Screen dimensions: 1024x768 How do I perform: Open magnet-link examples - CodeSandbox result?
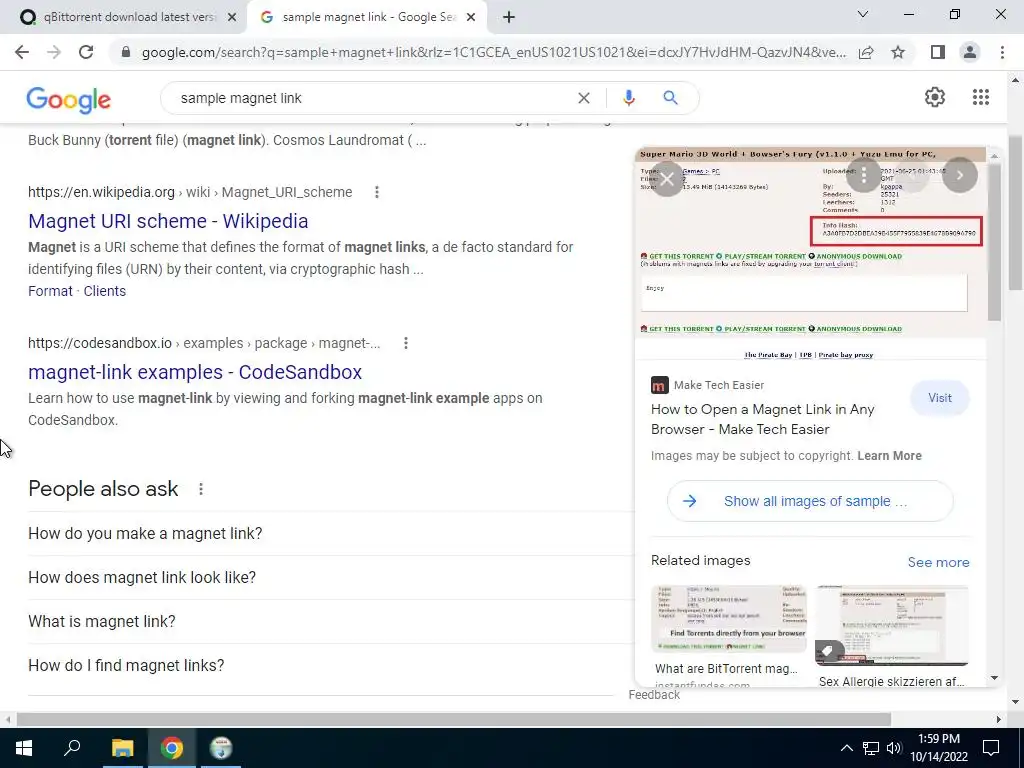(x=195, y=372)
